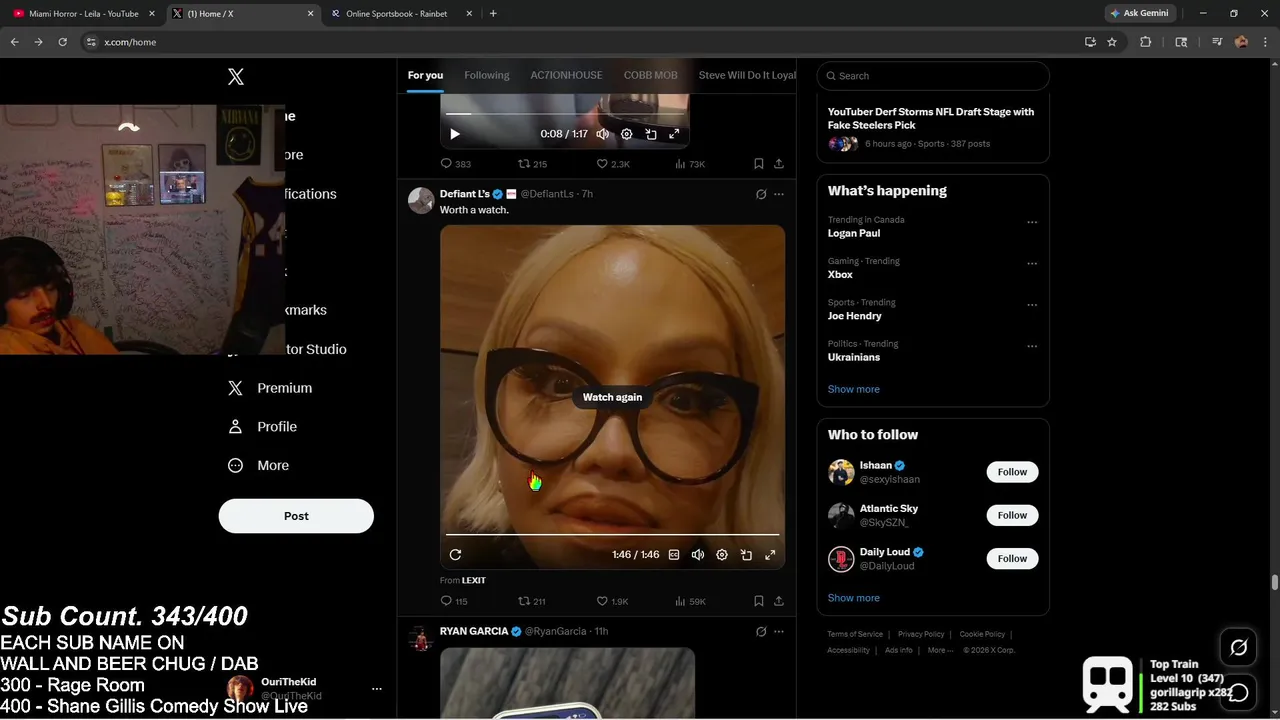
Task: Click the page vertical scrollbar thumb
Action: [x=1274, y=582]
